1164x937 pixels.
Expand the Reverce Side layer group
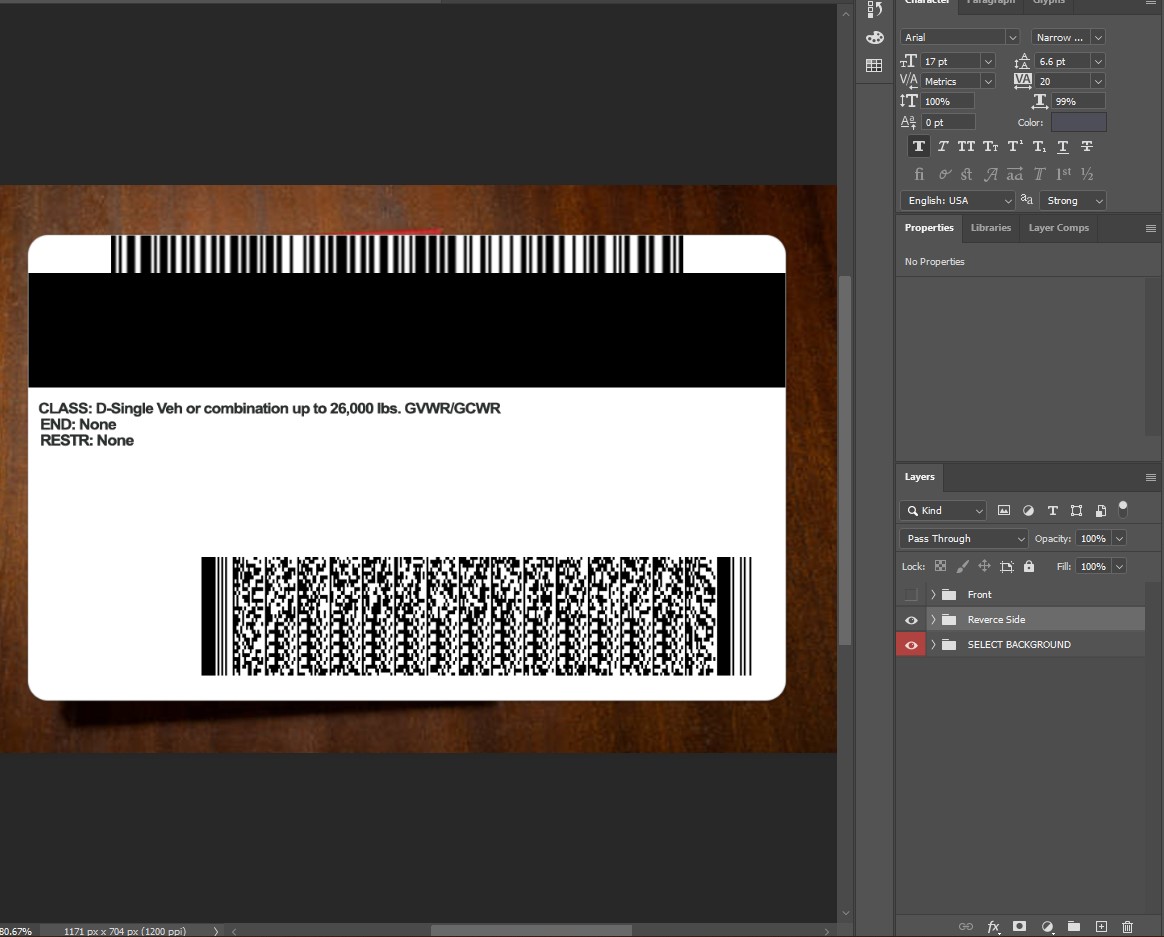coord(933,620)
